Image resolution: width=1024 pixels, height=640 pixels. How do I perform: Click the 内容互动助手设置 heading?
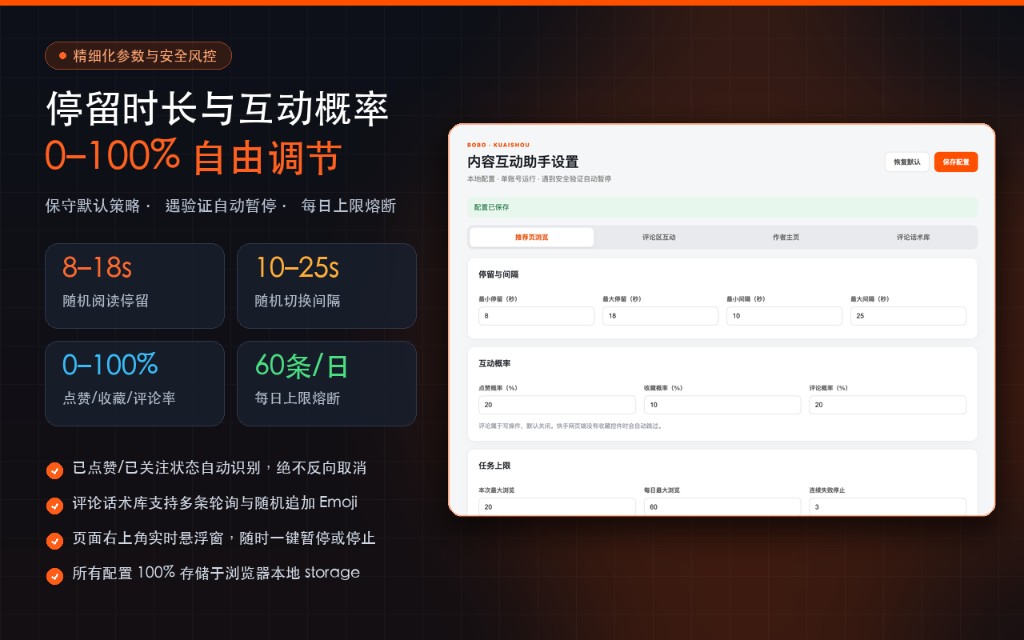(x=523, y=161)
